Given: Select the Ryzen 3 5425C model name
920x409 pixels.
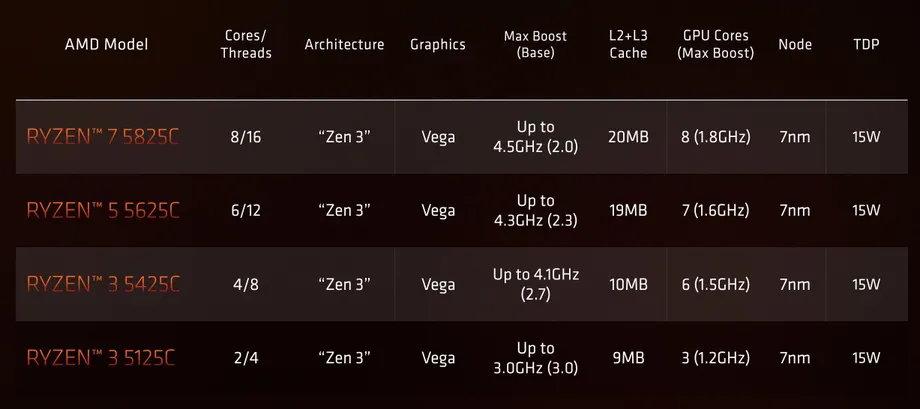Looking at the screenshot, I should pyautogui.click(x=103, y=285).
